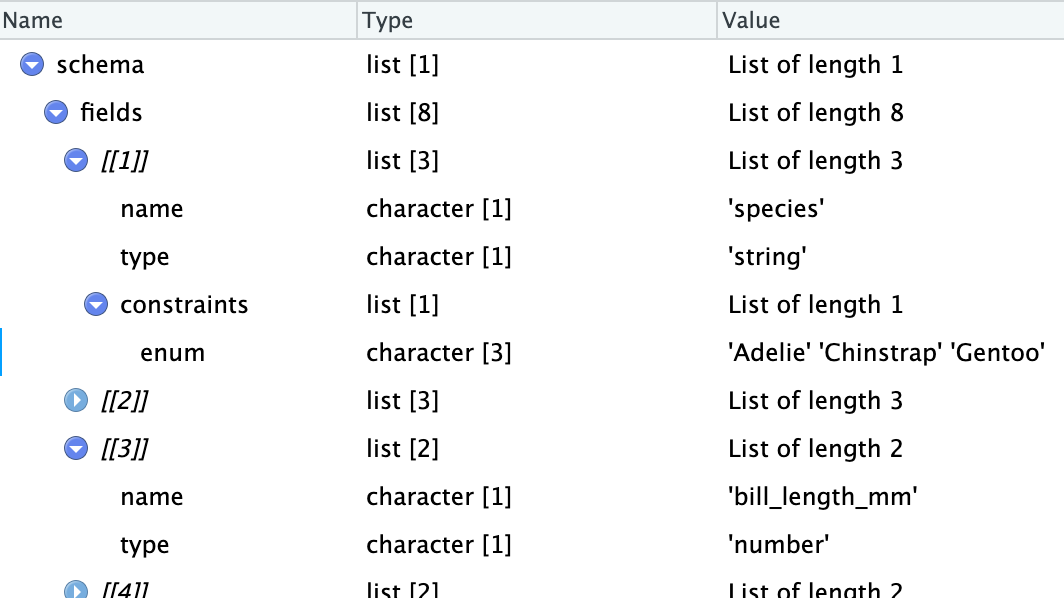Select the [[1]] row label
This screenshot has width=1064, height=598.
pos(124,161)
